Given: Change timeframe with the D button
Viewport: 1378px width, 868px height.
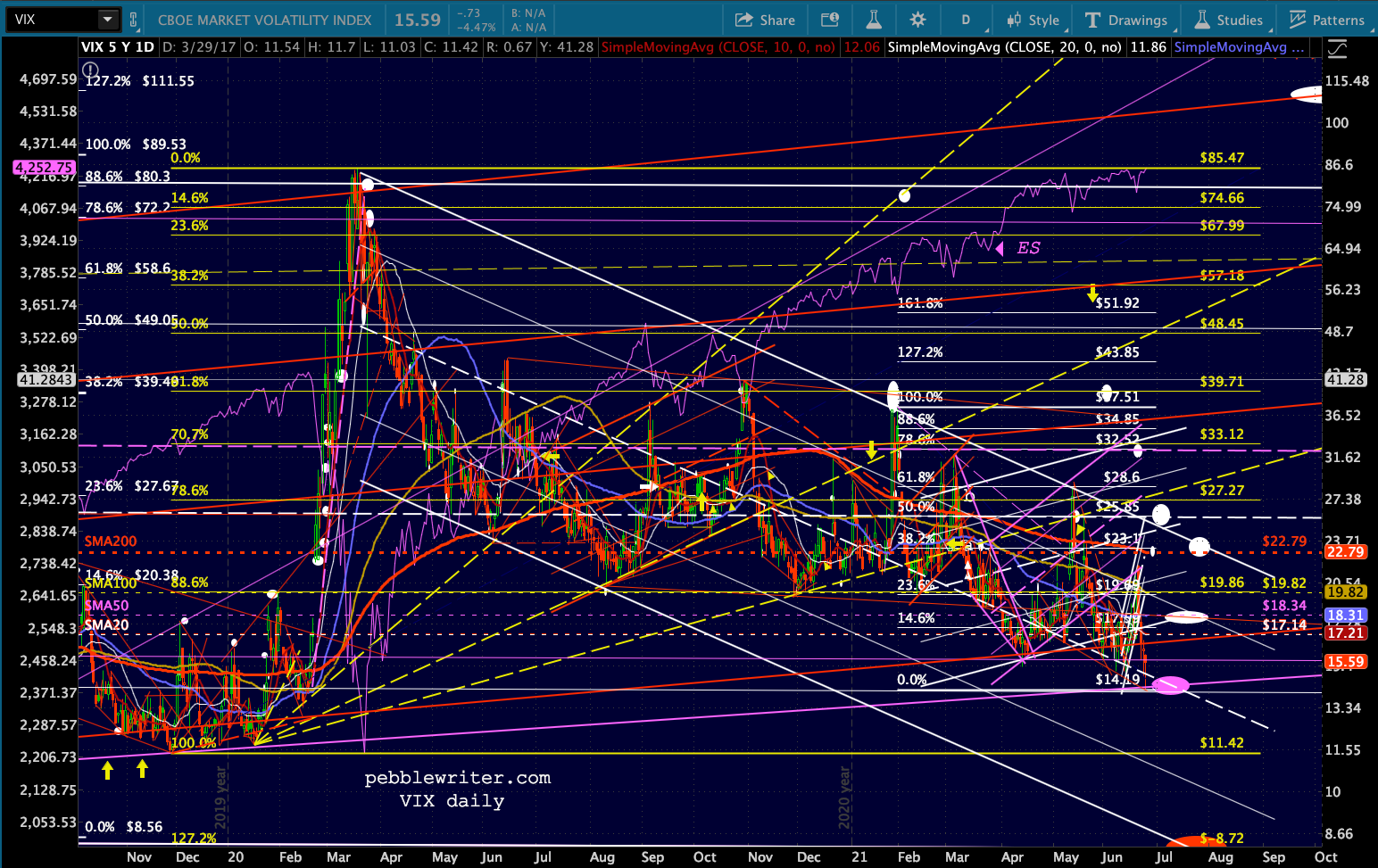Looking at the screenshot, I should 966,20.
